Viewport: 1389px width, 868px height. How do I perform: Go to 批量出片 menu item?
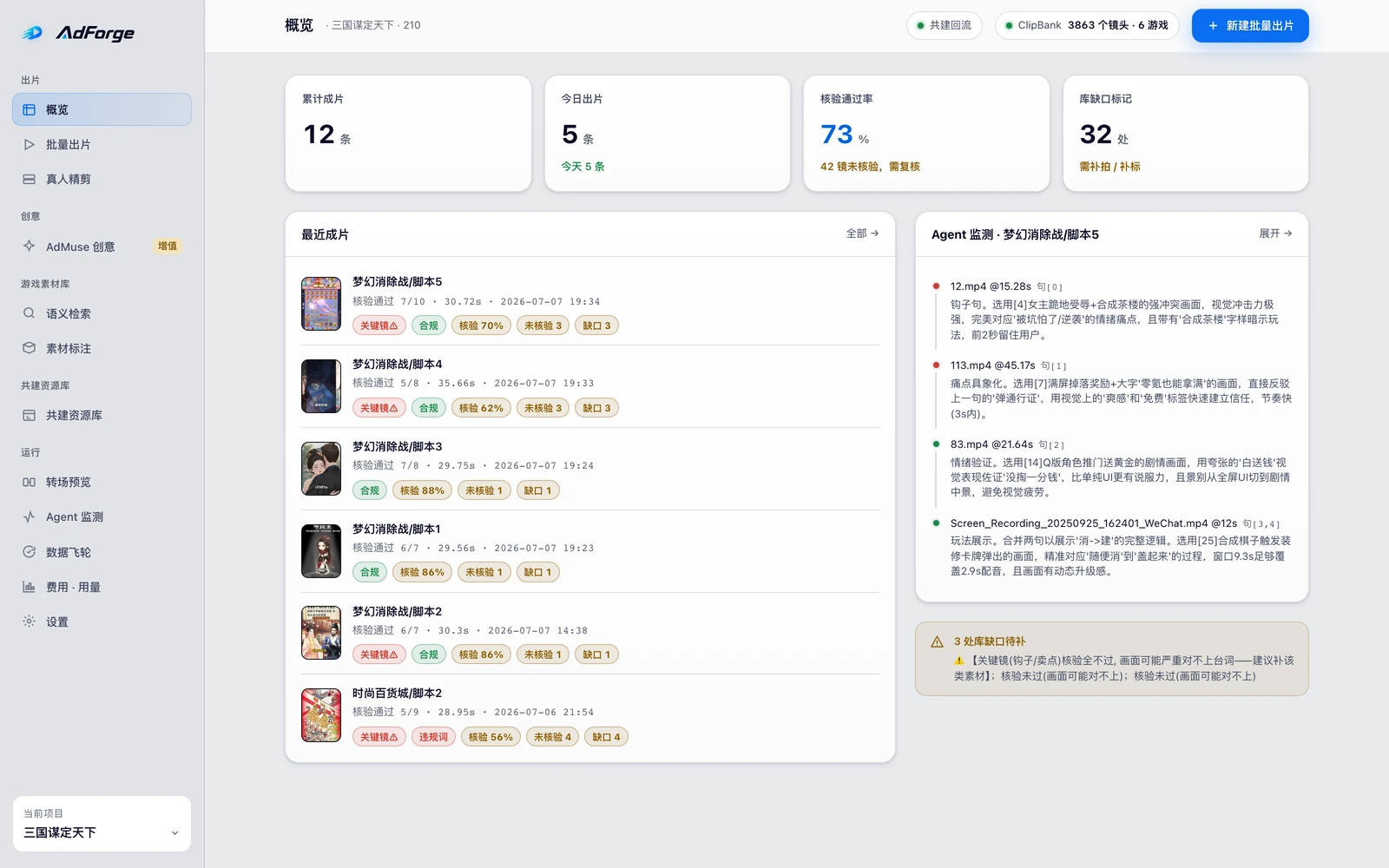click(102, 144)
